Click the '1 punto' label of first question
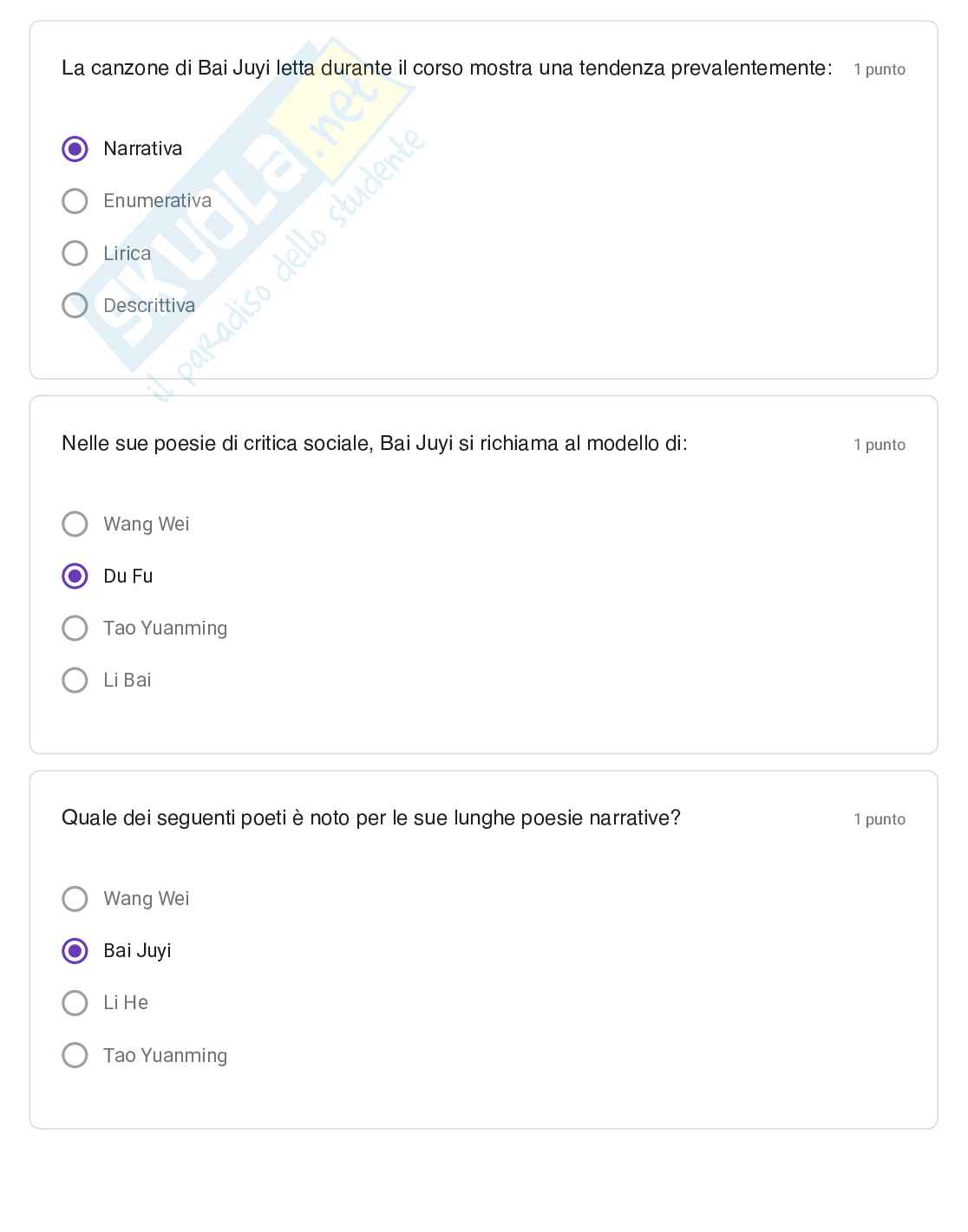The height and width of the screenshot is (1232, 968). 879,69
